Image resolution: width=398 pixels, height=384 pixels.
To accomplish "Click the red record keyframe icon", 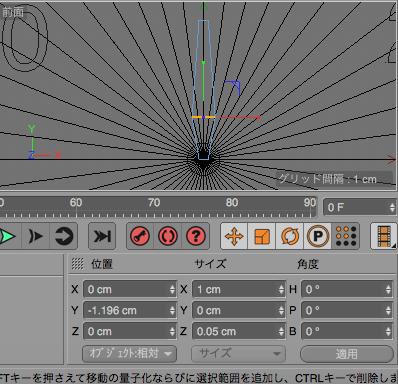I will click(x=140, y=236).
